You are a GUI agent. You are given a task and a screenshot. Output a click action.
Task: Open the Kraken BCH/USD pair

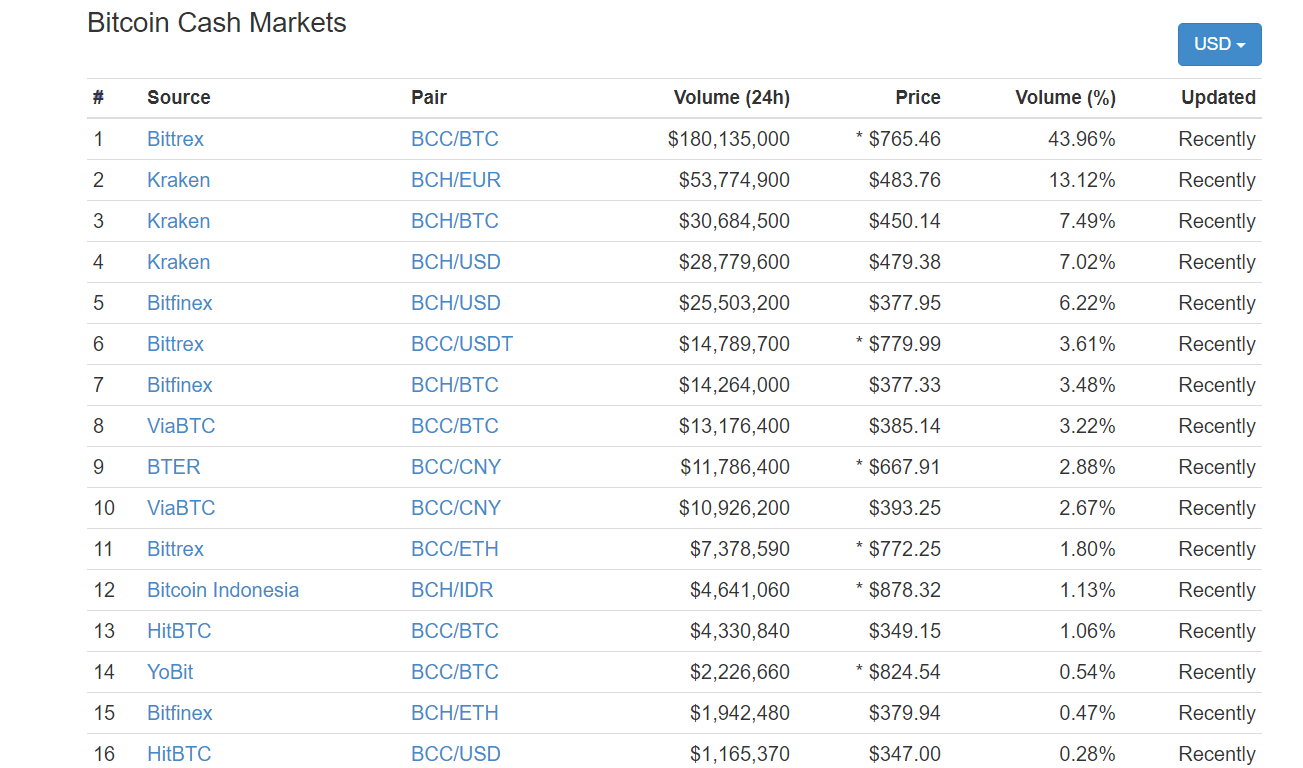(455, 262)
